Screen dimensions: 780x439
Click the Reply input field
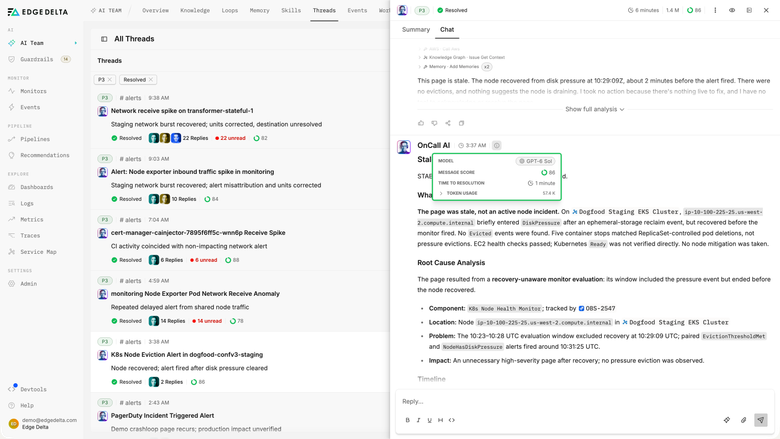[585, 401]
